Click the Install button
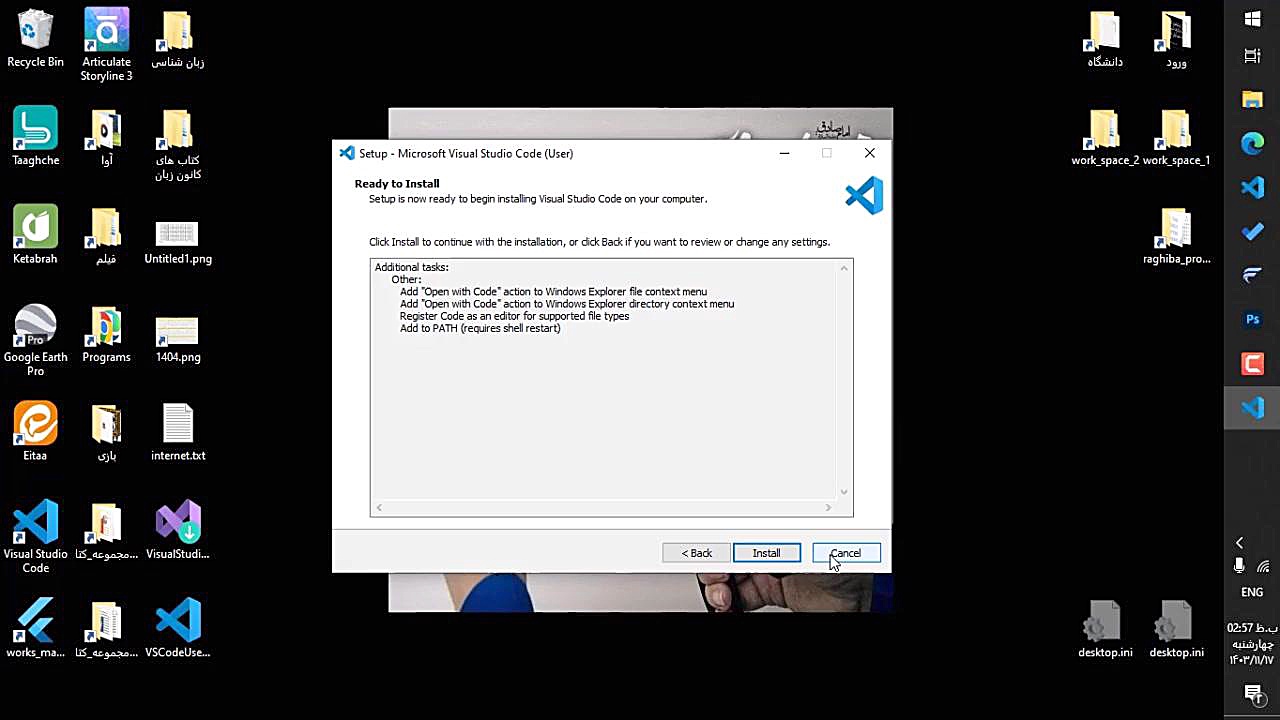The width and height of the screenshot is (1280, 720). (x=766, y=553)
